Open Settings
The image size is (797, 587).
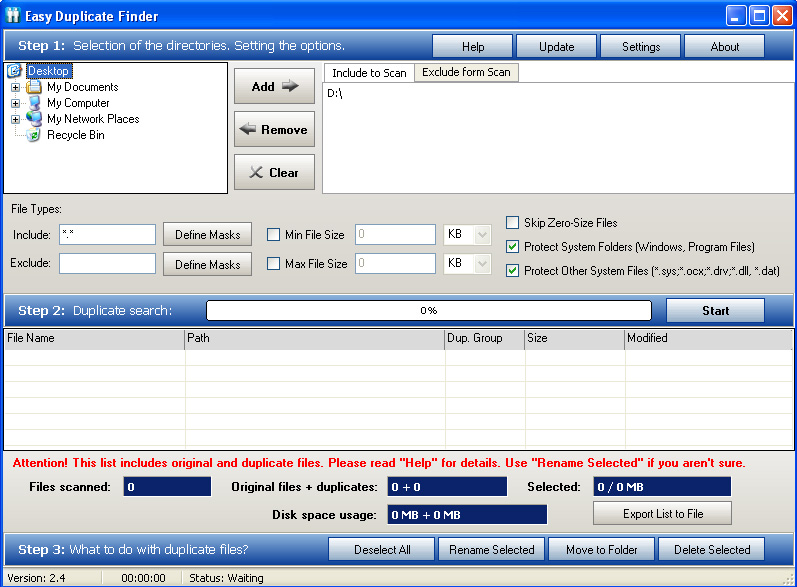tap(640, 47)
